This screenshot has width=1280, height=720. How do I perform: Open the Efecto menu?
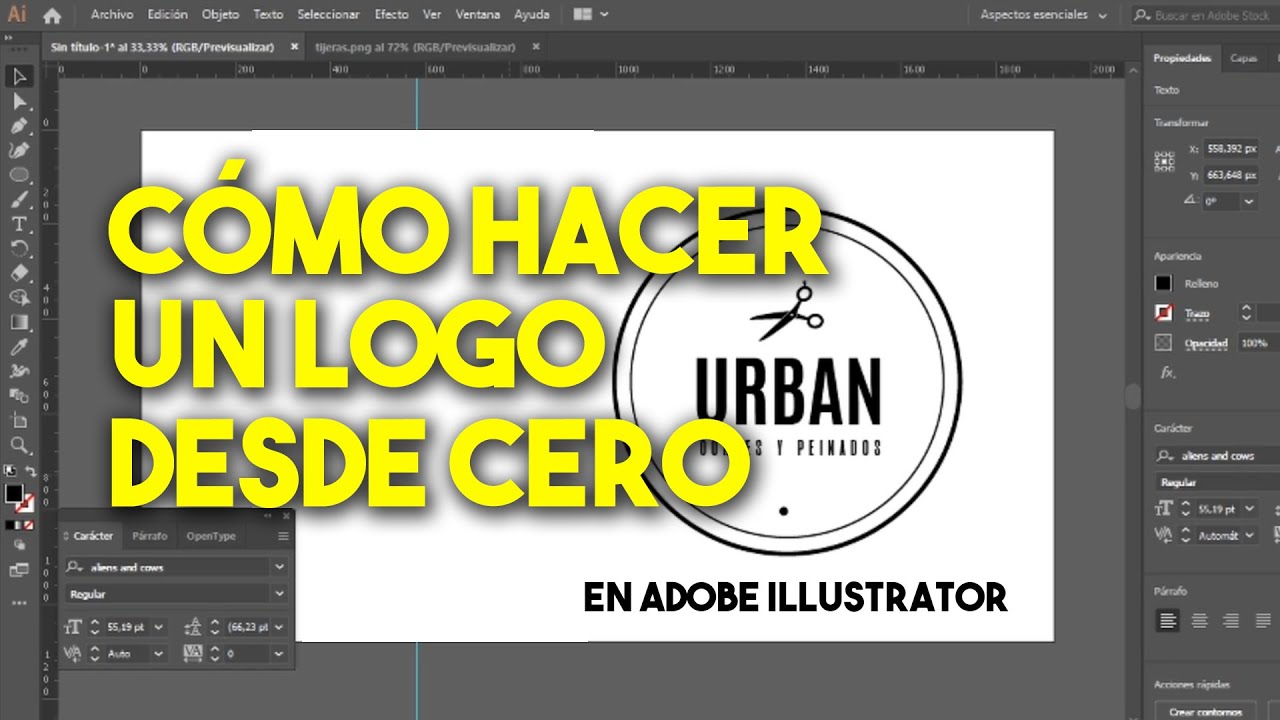392,15
